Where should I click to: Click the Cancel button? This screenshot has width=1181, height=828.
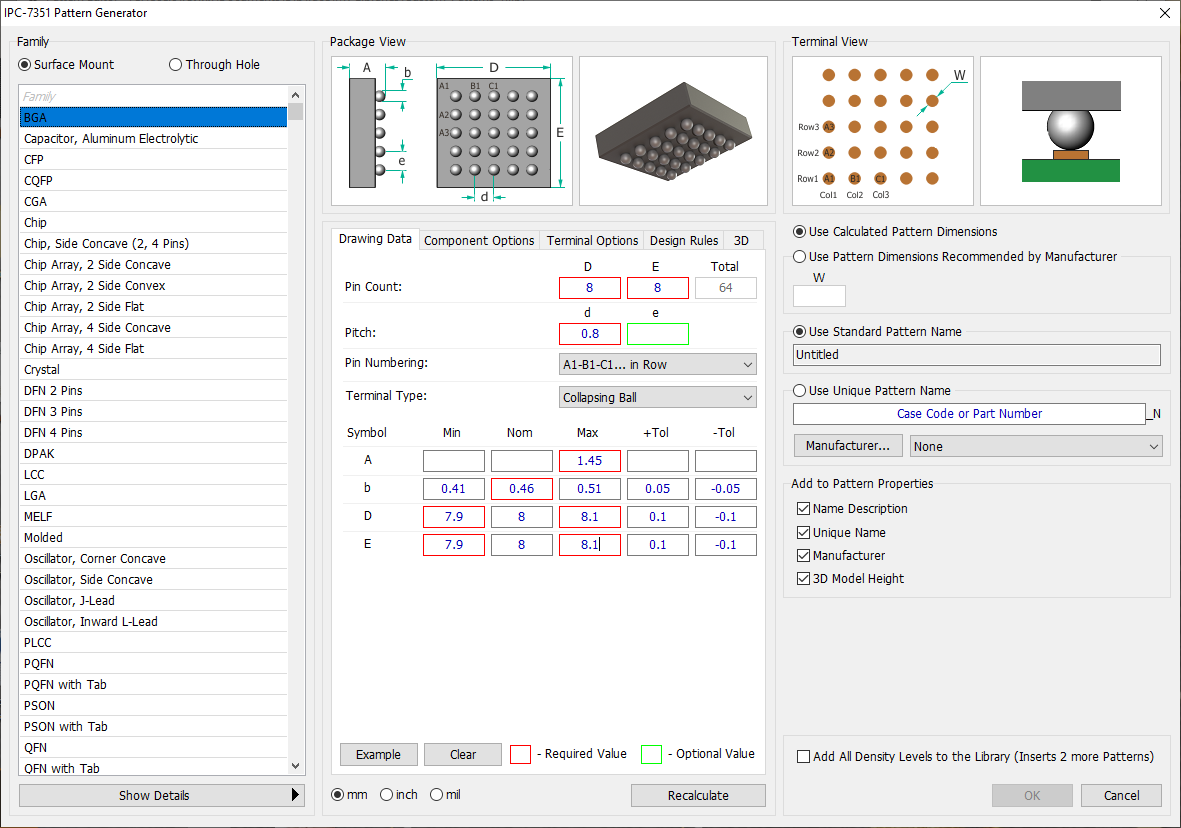coord(1121,796)
